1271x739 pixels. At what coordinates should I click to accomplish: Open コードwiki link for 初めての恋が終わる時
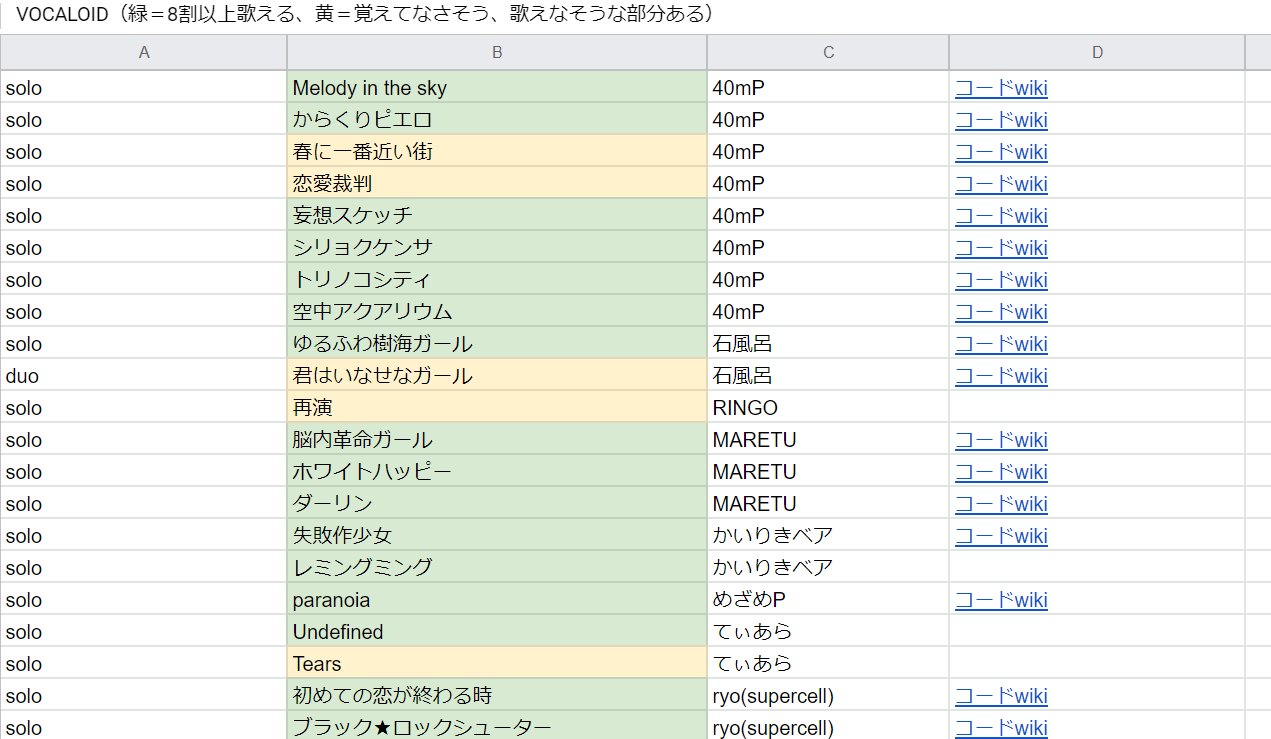1001,696
